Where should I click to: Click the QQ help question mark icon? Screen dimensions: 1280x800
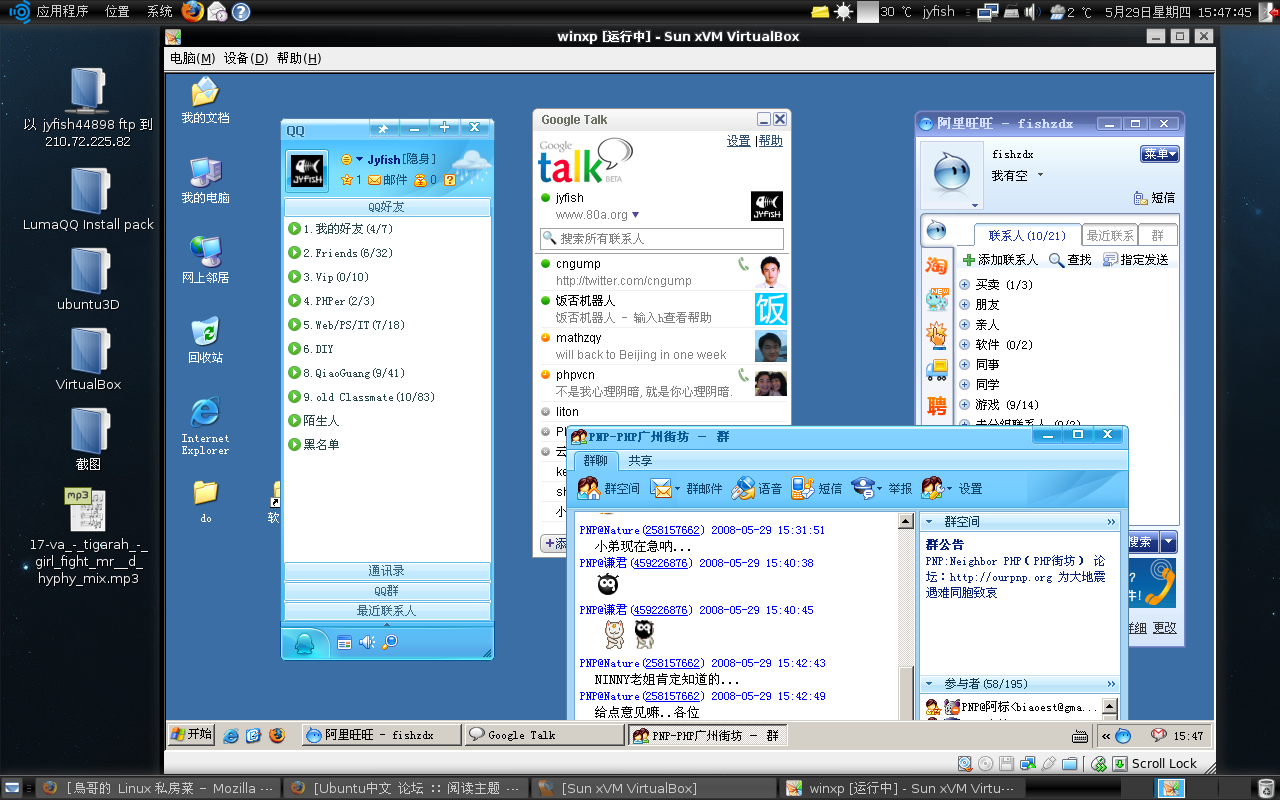tap(450, 180)
